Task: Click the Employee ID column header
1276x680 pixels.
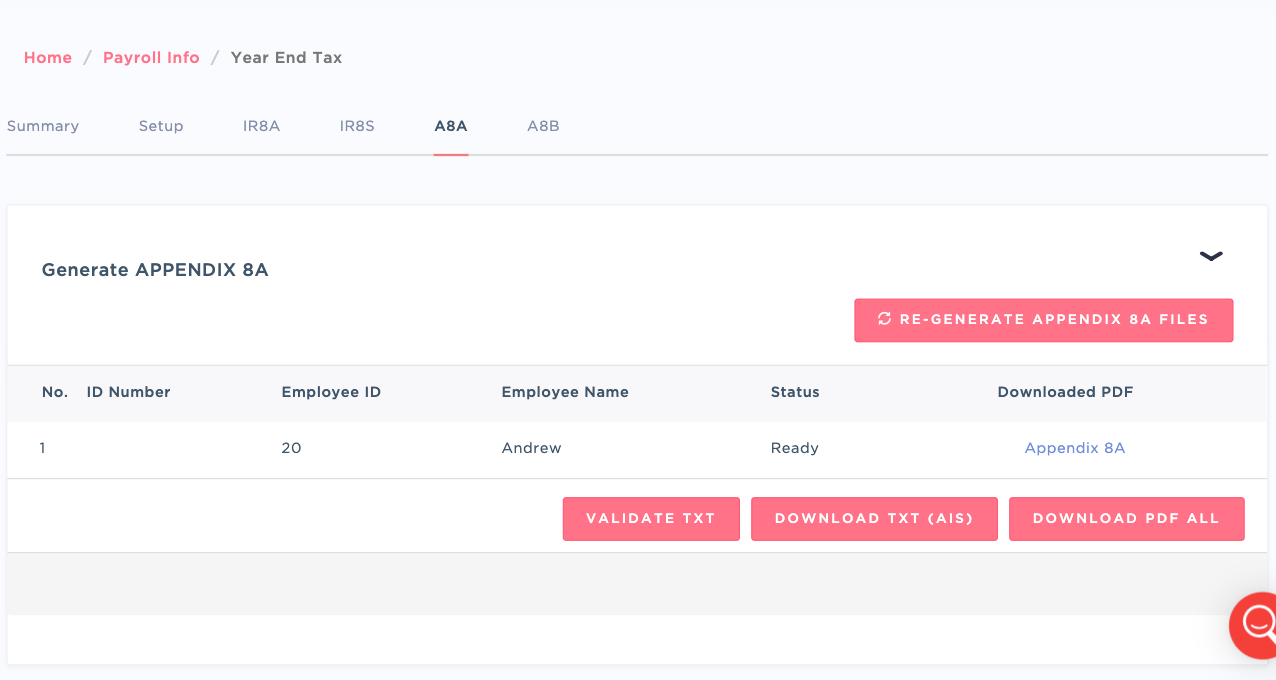Action: pyautogui.click(x=331, y=392)
